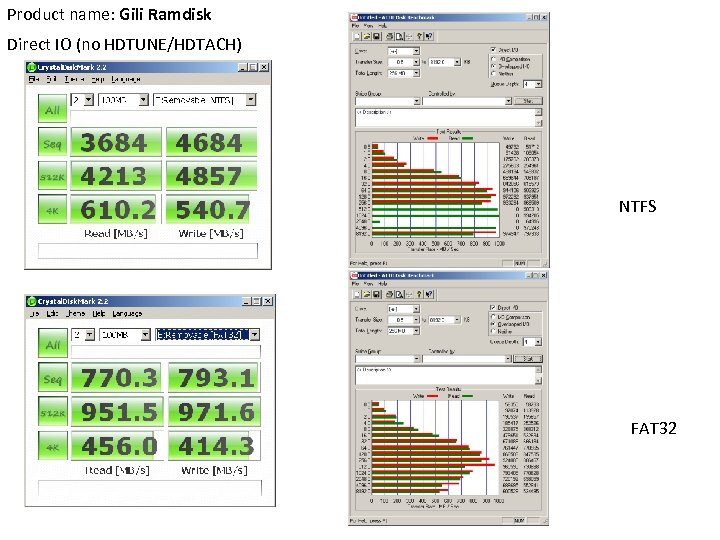
Task: Click Save disk icon in lower ATTO toolbar
Action: [x=376, y=294]
